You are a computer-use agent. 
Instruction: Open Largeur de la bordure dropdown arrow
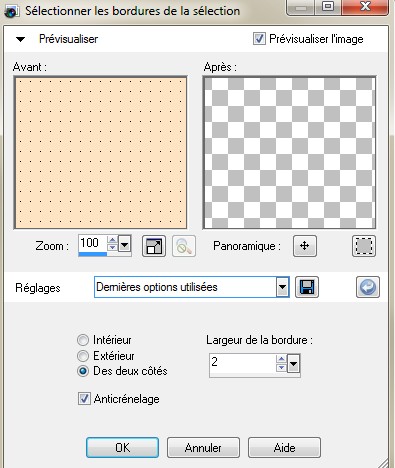coord(293,364)
